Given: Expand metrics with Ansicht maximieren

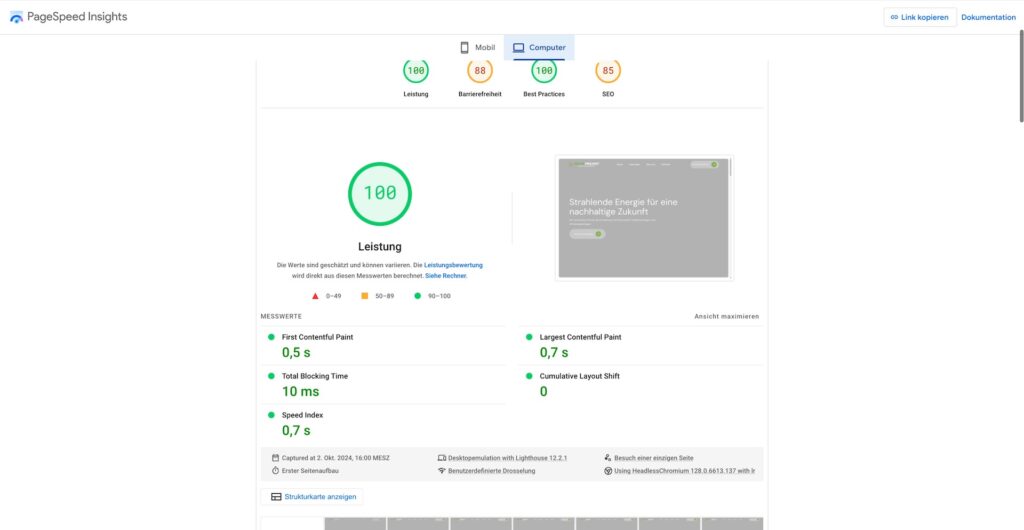Looking at the screenshot, I should (727, 316).
